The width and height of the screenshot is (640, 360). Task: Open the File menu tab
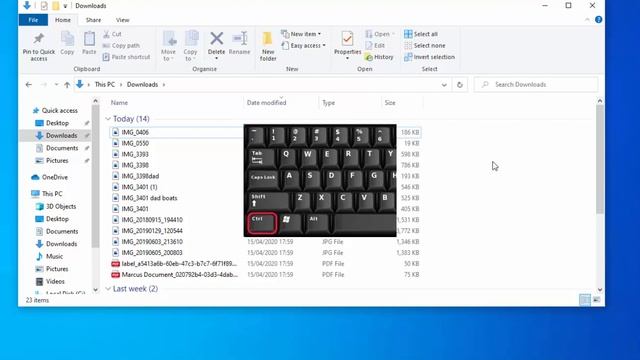33,20
